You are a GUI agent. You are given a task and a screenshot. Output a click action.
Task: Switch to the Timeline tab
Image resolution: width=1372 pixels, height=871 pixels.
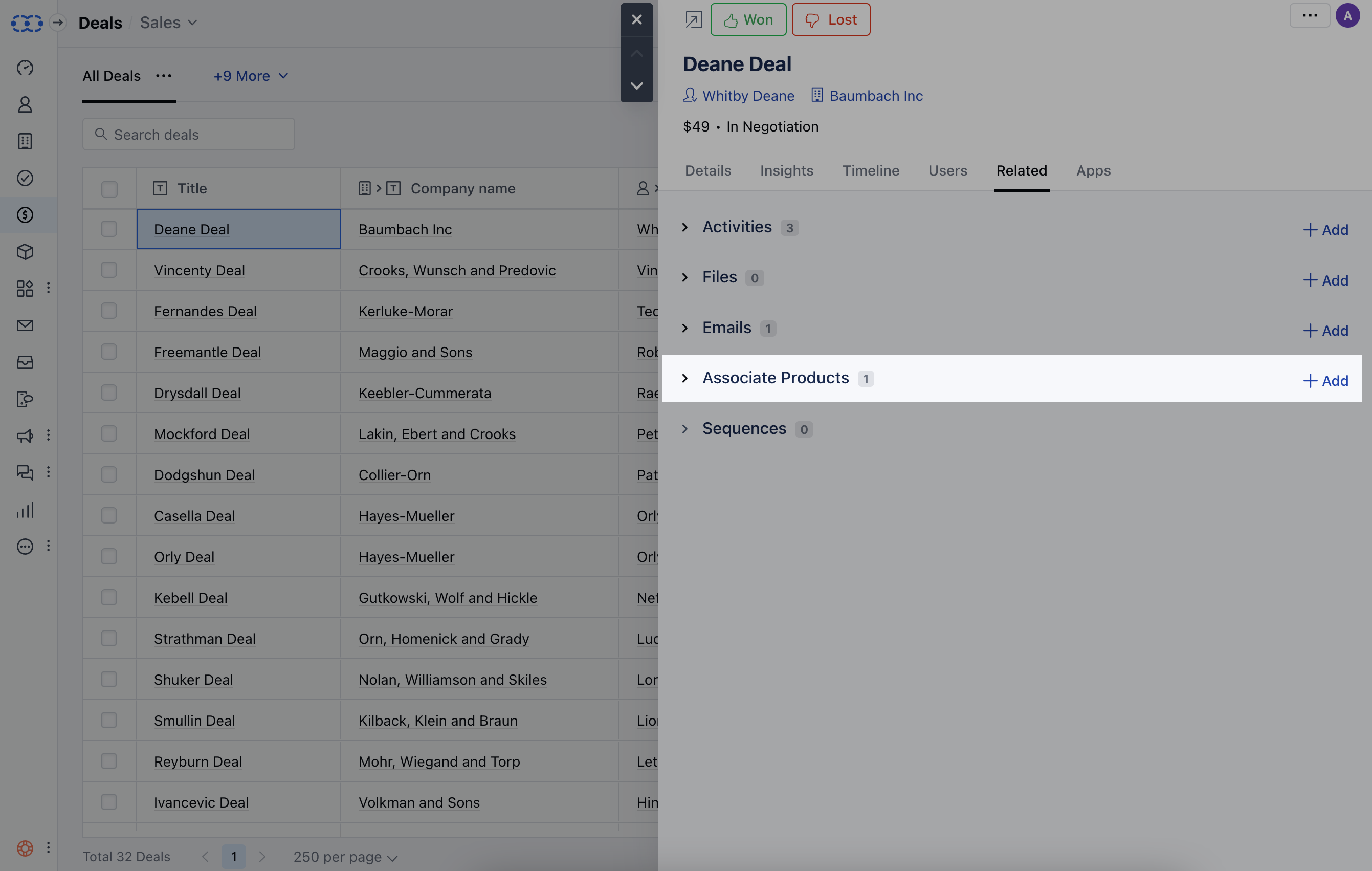point(871,170)
